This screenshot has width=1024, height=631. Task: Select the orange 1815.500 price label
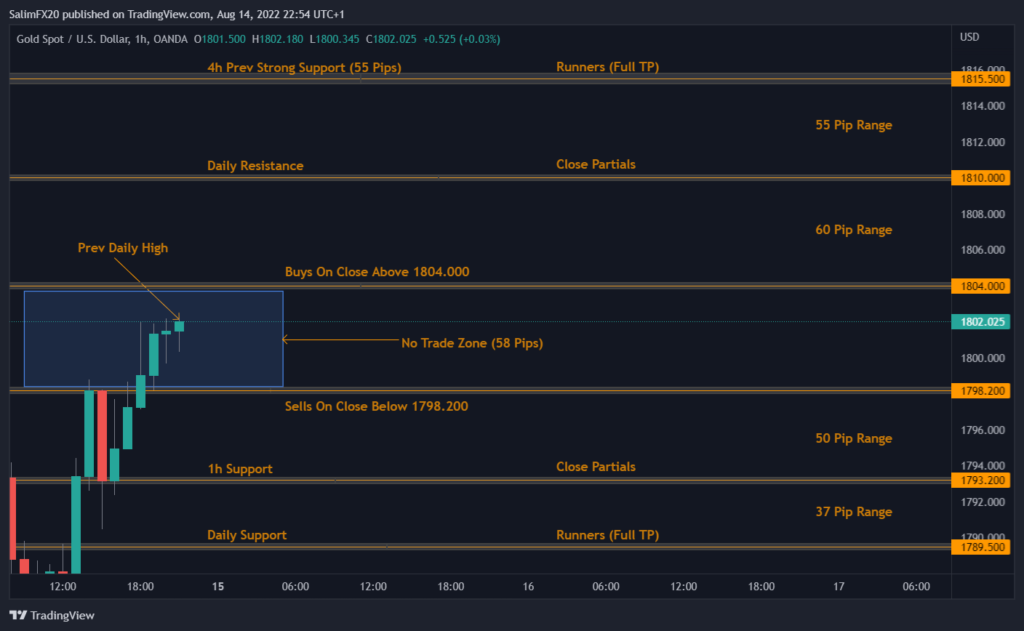983,78
